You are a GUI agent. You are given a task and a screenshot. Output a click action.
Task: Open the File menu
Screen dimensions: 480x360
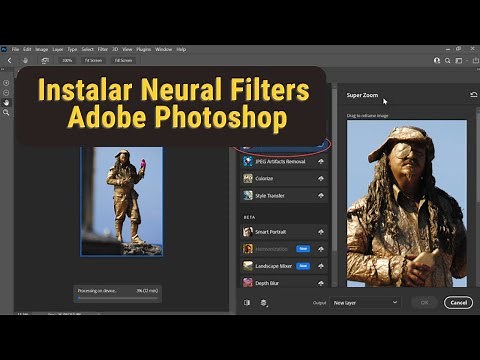pyautogui.click(x=15, y=49)
